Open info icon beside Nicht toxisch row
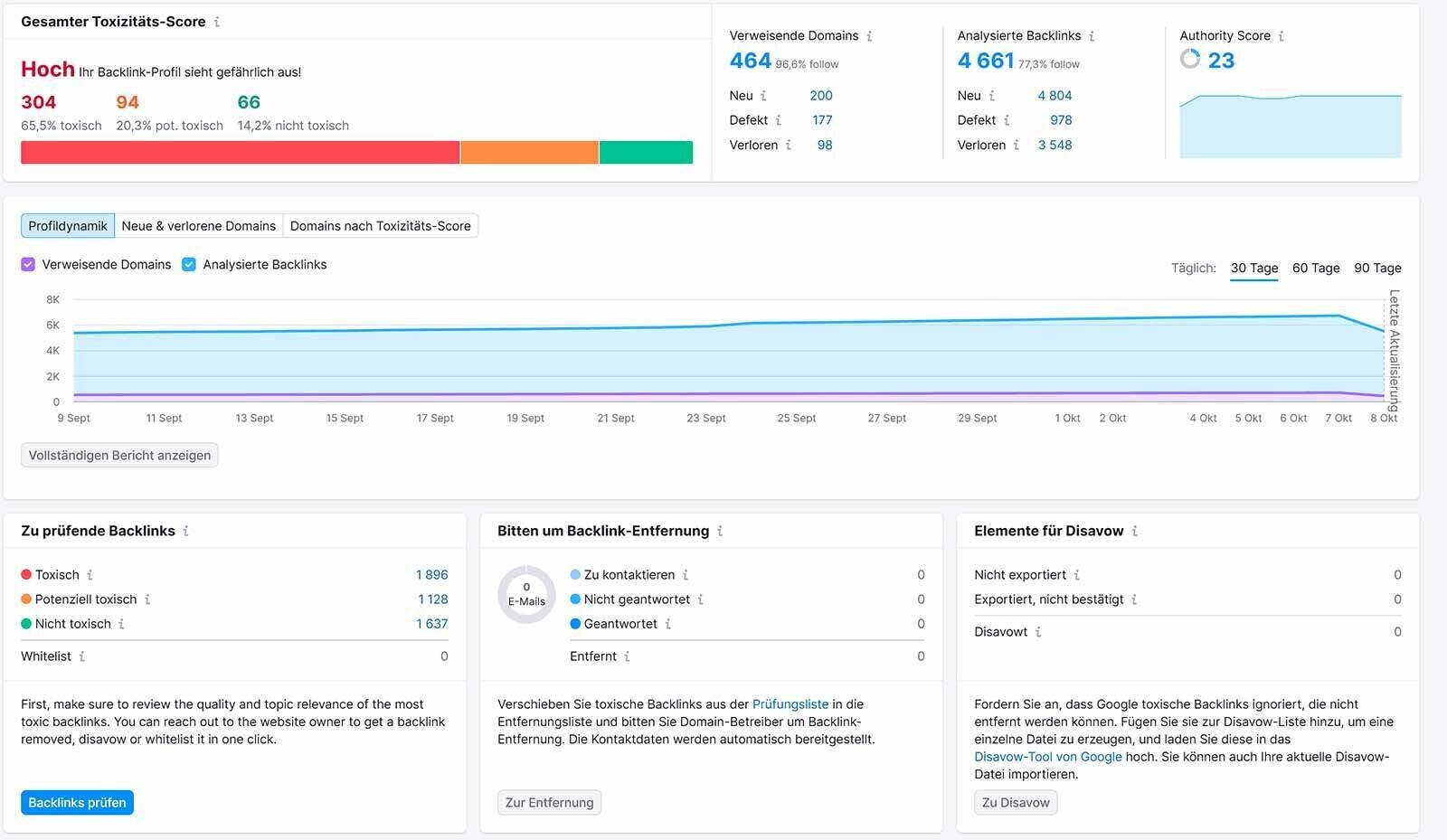Image resolution: width=1447 pixels, height=840 pixels. [x=121, y=624]
